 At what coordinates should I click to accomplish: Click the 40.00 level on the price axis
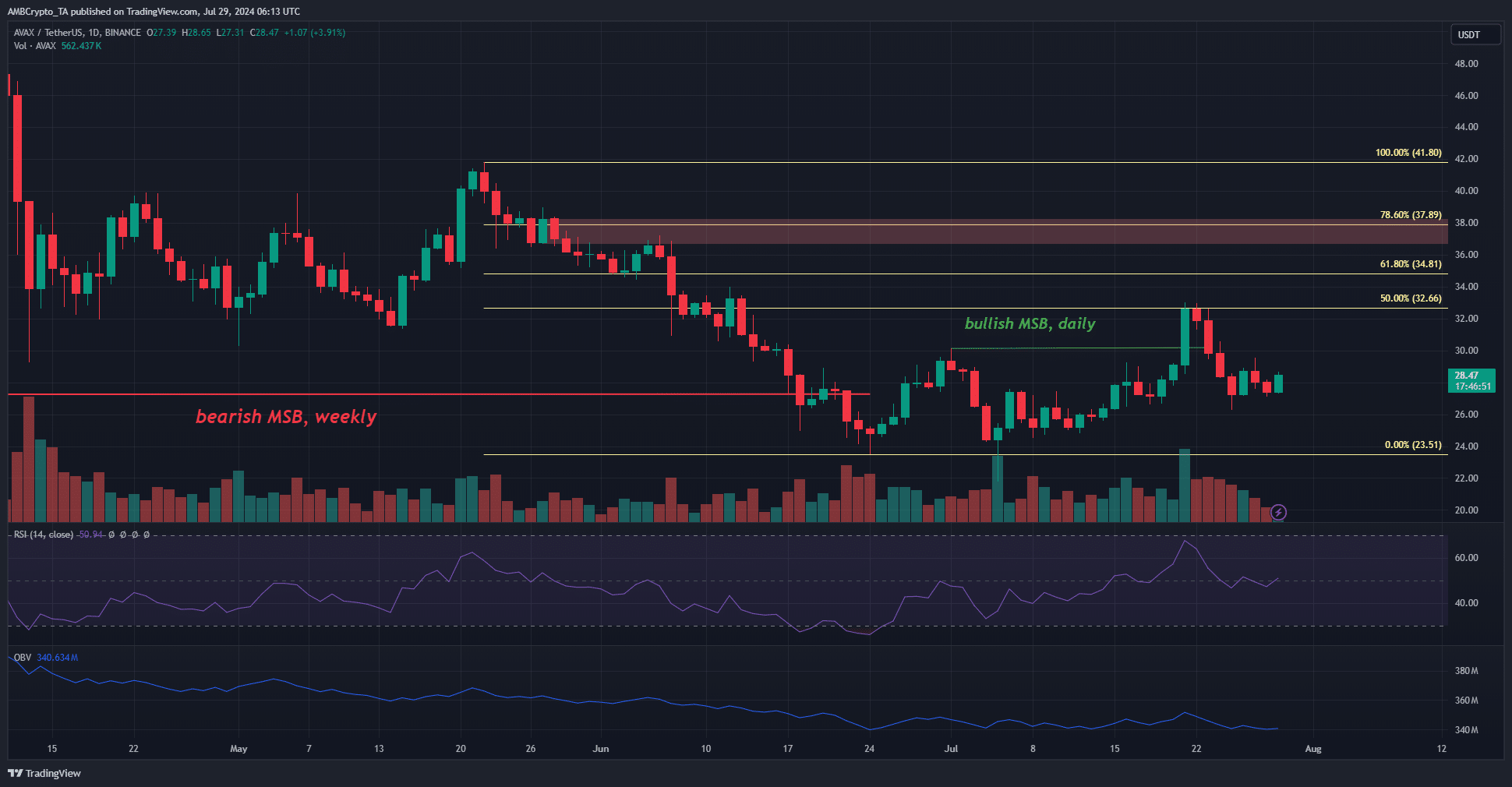pos(1466,191)
